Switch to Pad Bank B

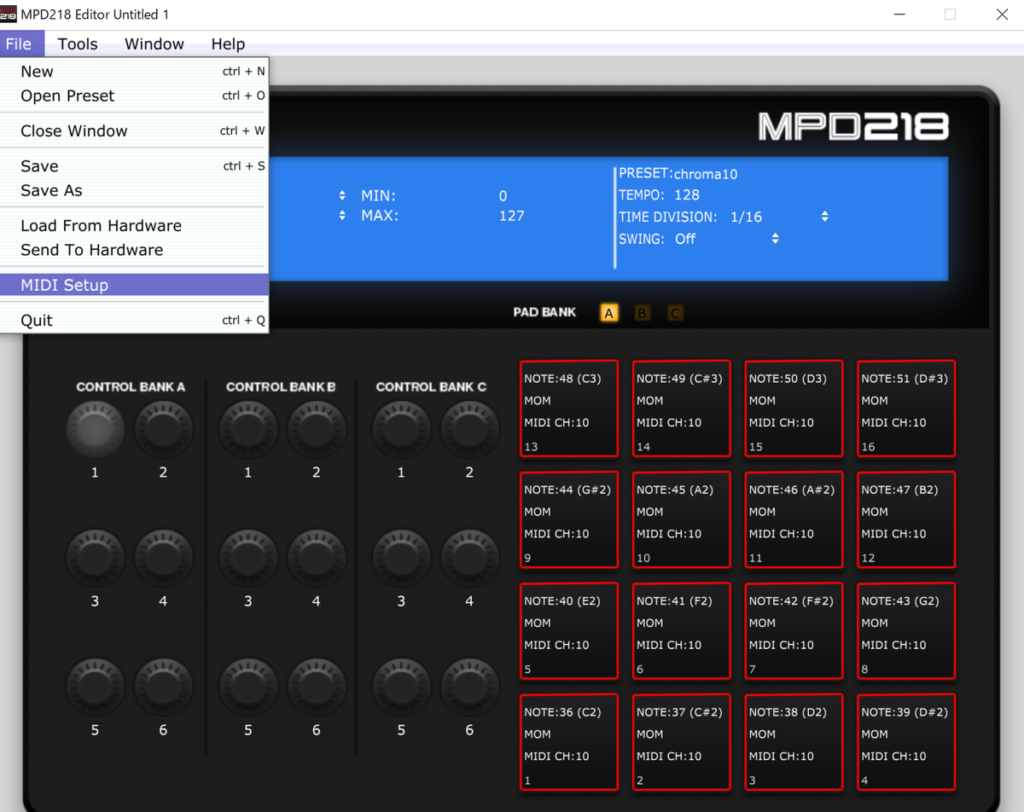coord(642,313)
